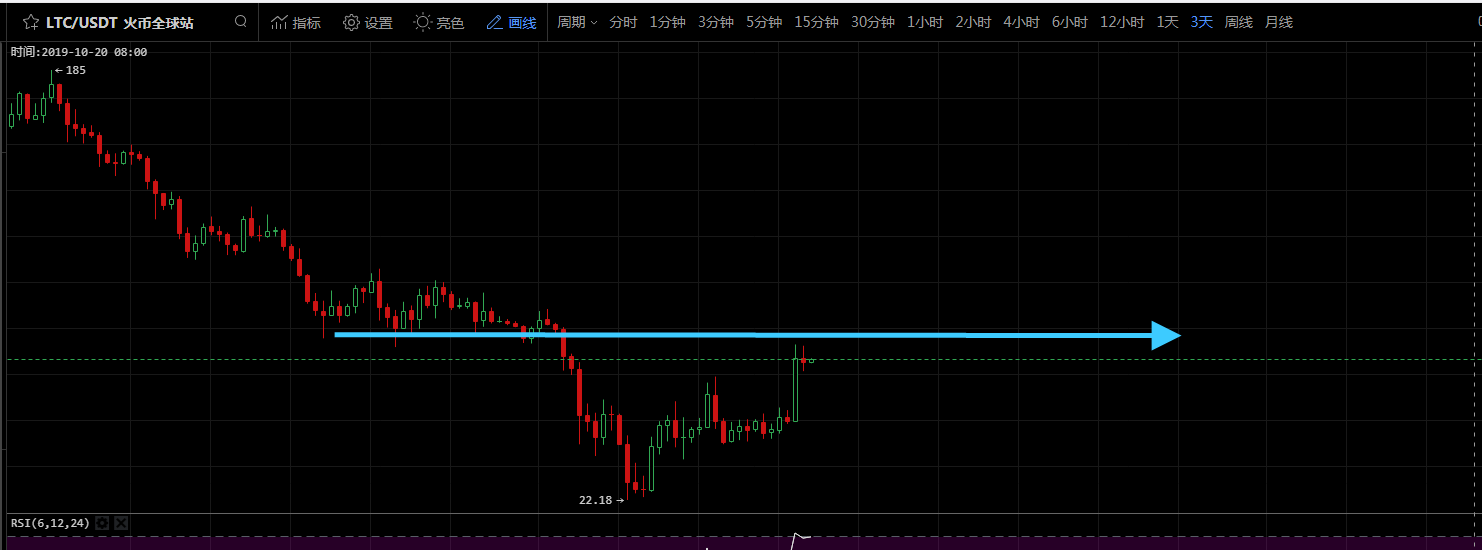Image resolution: width=1482 pixels, height=550 pixels.
Task: Click the LTC/USDT 火币全球站 pair title
Action: coord(120,22)
